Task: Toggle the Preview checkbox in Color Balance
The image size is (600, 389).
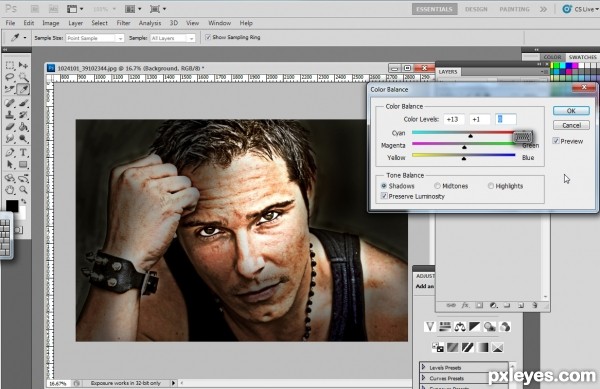Action: [556, 141]
